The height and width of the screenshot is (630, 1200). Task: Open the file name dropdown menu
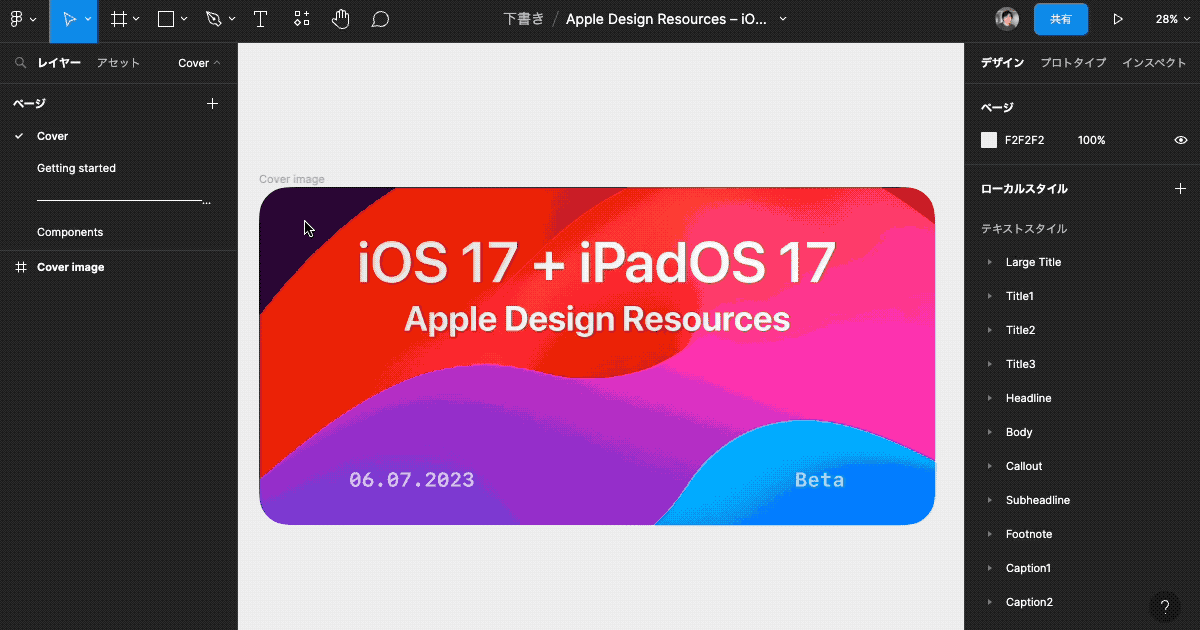click(x=783, y=18)
